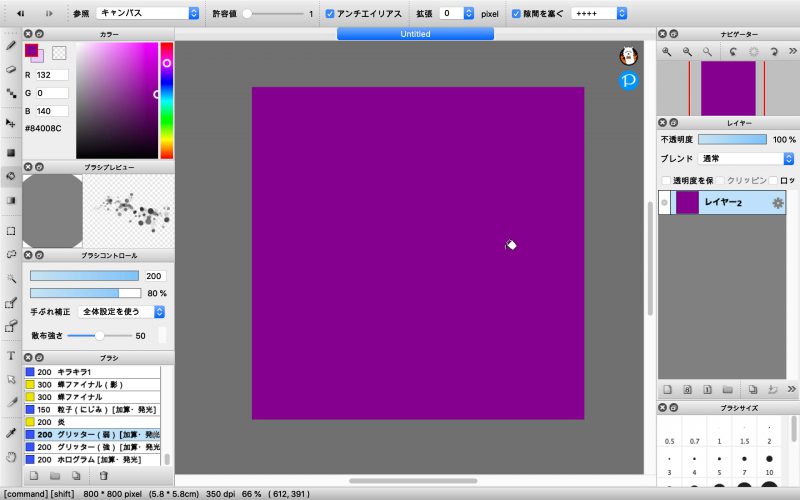The height and width of the screenshot is (500, 800).
Task: Open the 参照 キャンバス dropdown
Action: click(149, 14)
